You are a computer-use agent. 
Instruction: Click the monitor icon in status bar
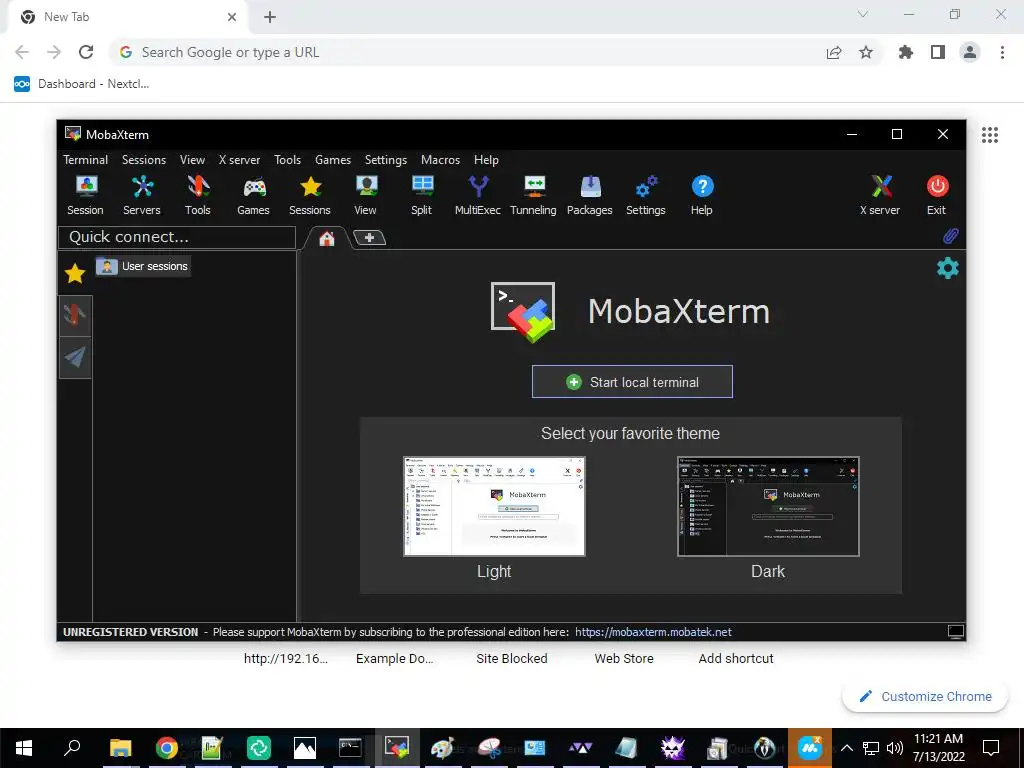point(955,632)
